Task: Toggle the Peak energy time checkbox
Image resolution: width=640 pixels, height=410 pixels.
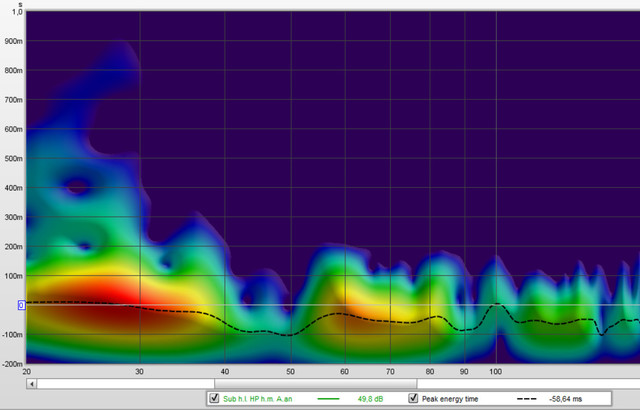Action: click(x=414, y=398)
